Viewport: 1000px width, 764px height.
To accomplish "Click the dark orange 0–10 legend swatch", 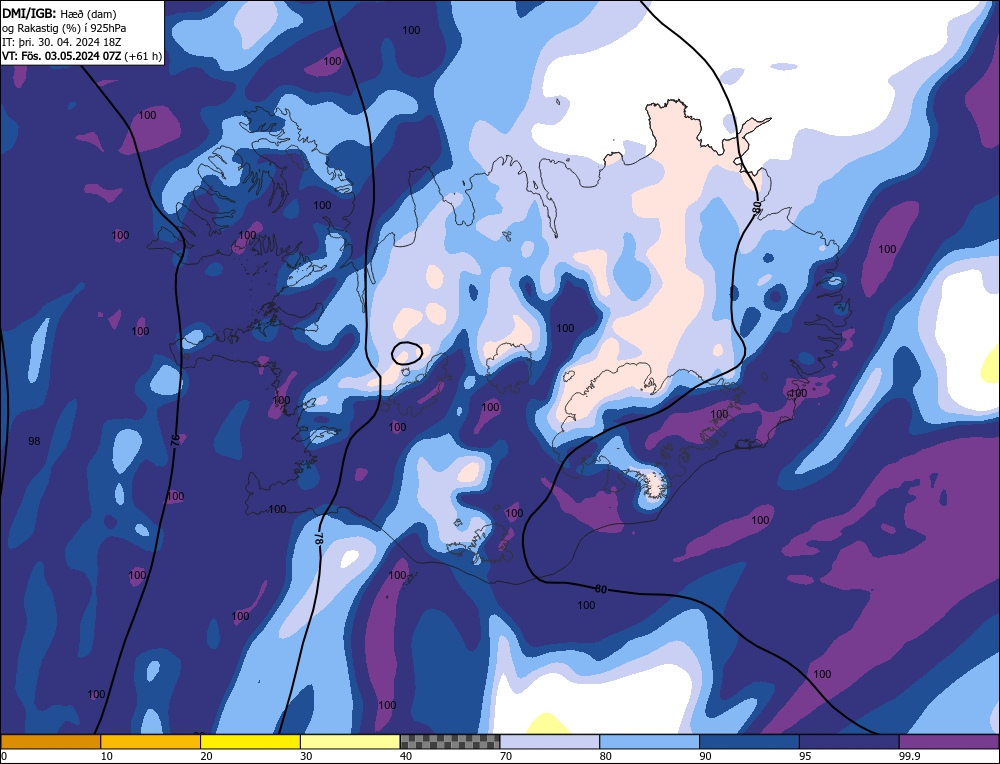I will tap(51, 741).
